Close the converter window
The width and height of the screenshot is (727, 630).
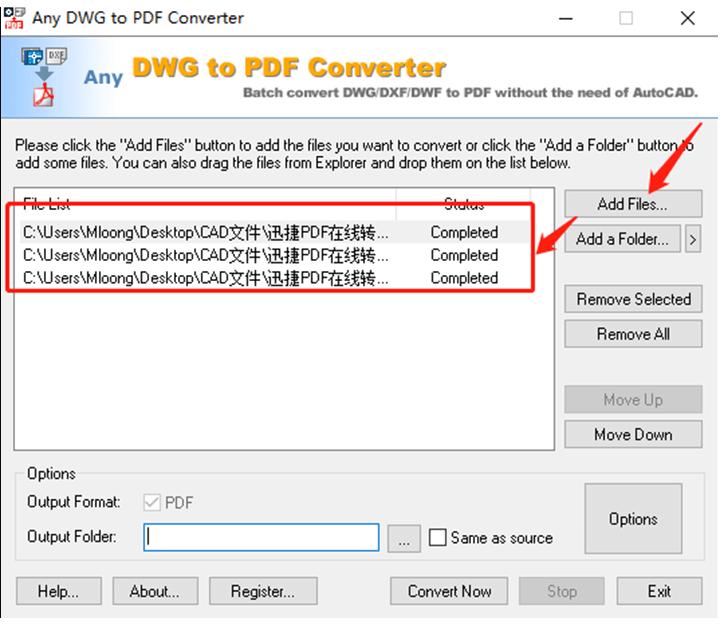(x=688, y=19)
